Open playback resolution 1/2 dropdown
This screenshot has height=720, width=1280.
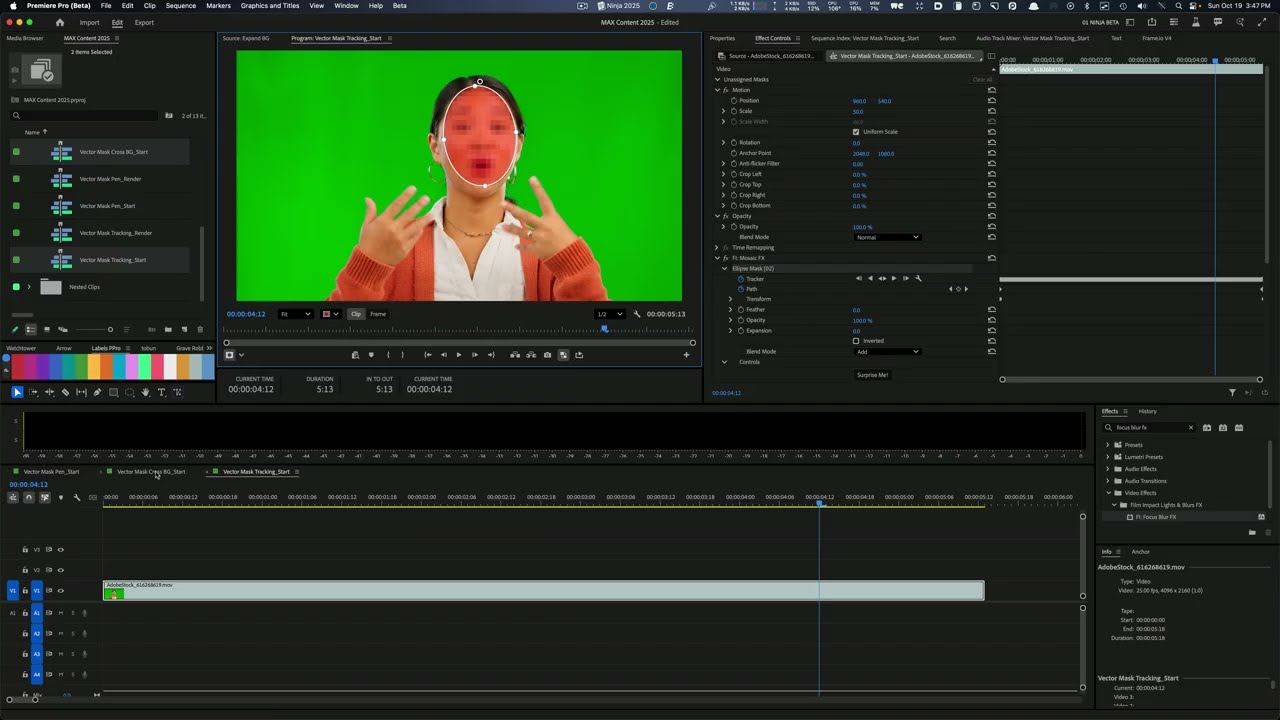[609, 314]
